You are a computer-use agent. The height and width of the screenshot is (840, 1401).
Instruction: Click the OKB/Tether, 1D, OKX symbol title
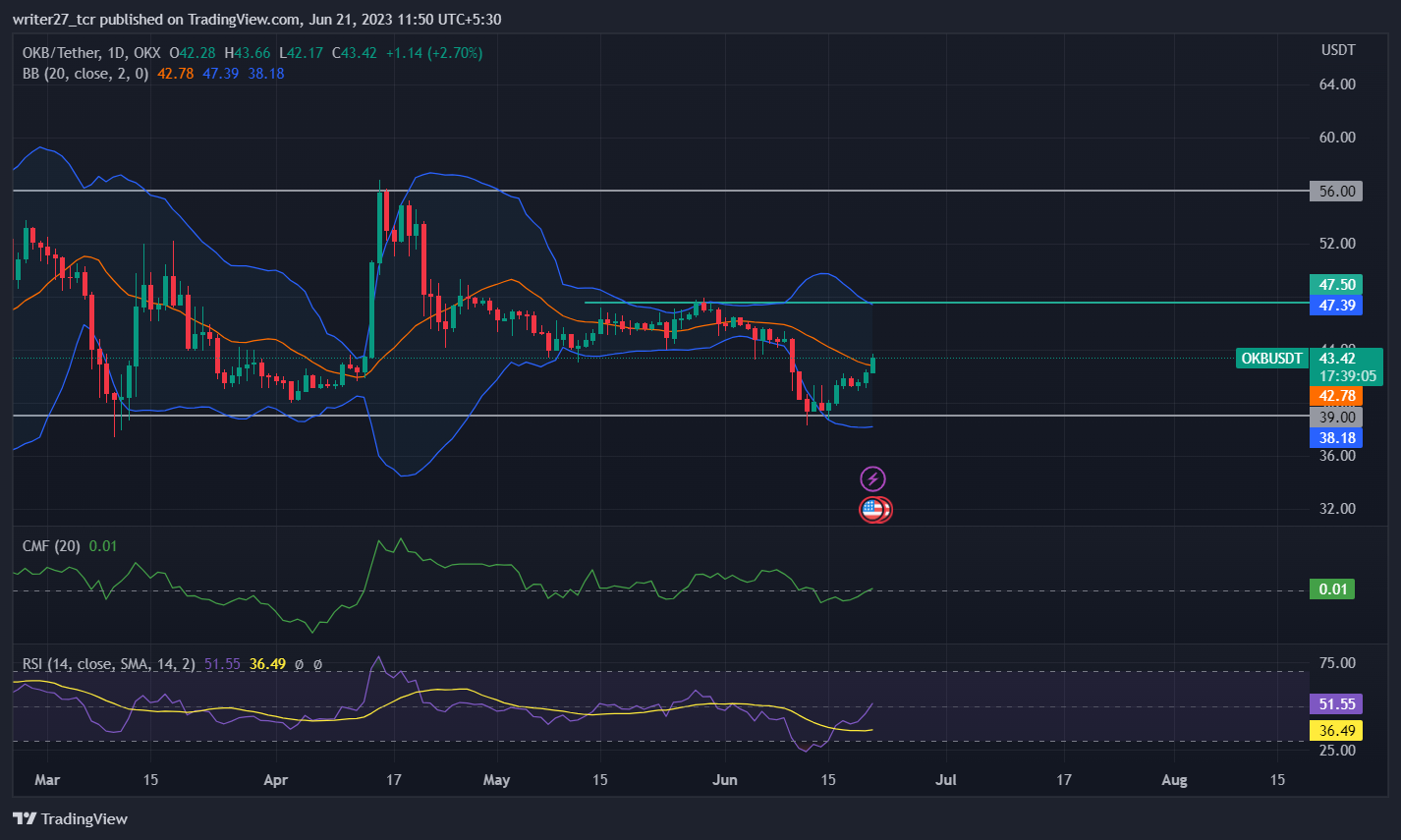(x=91, y=53)
